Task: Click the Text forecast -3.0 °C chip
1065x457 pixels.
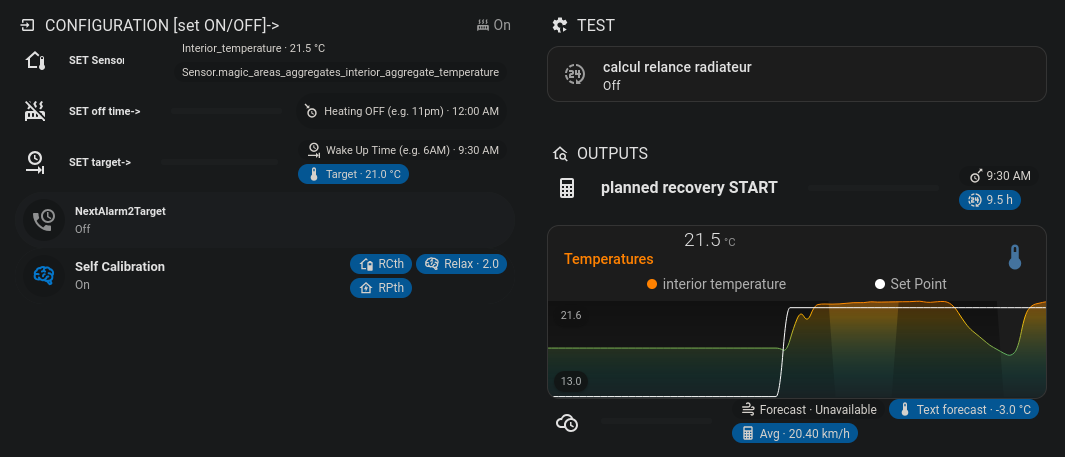Action: click(964, 409)
